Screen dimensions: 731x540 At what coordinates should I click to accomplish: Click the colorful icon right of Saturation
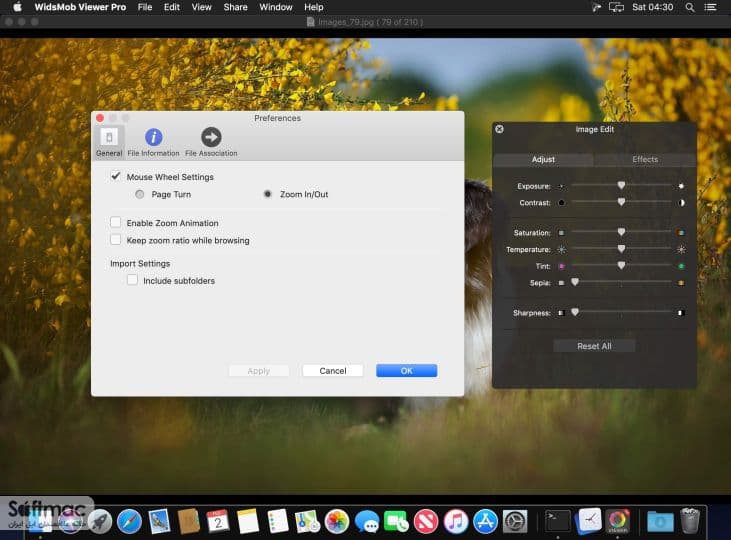click(x=681, y=233)
